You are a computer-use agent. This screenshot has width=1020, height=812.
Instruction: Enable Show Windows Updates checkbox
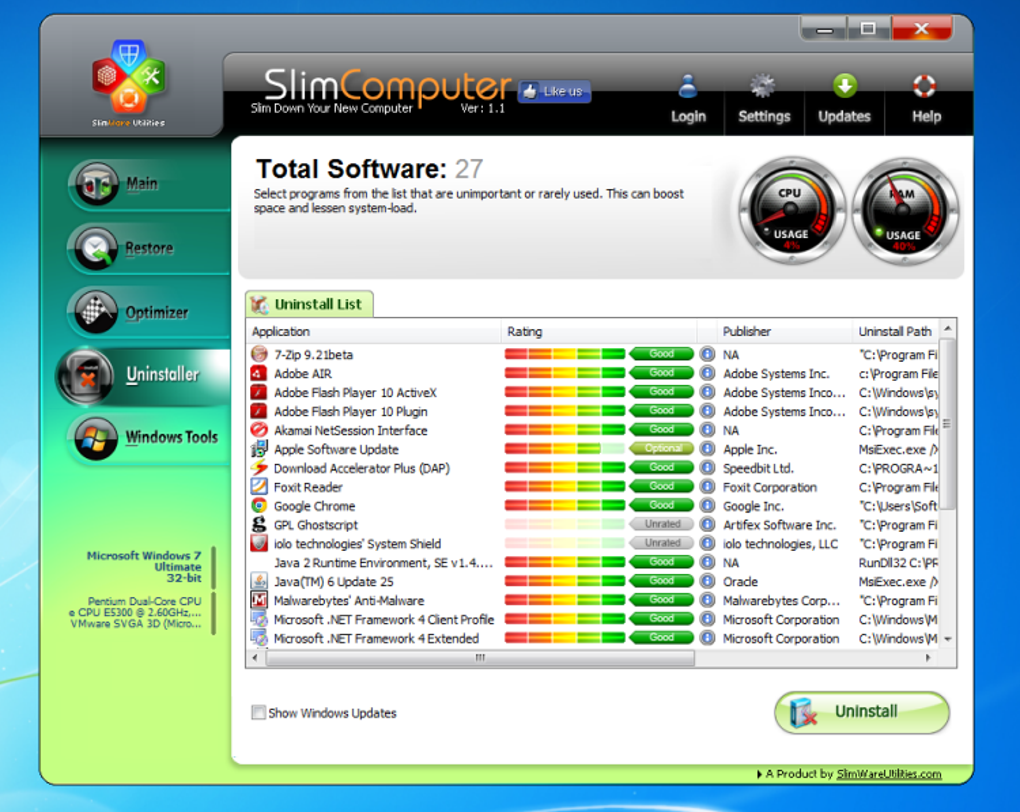coord(258,712)
